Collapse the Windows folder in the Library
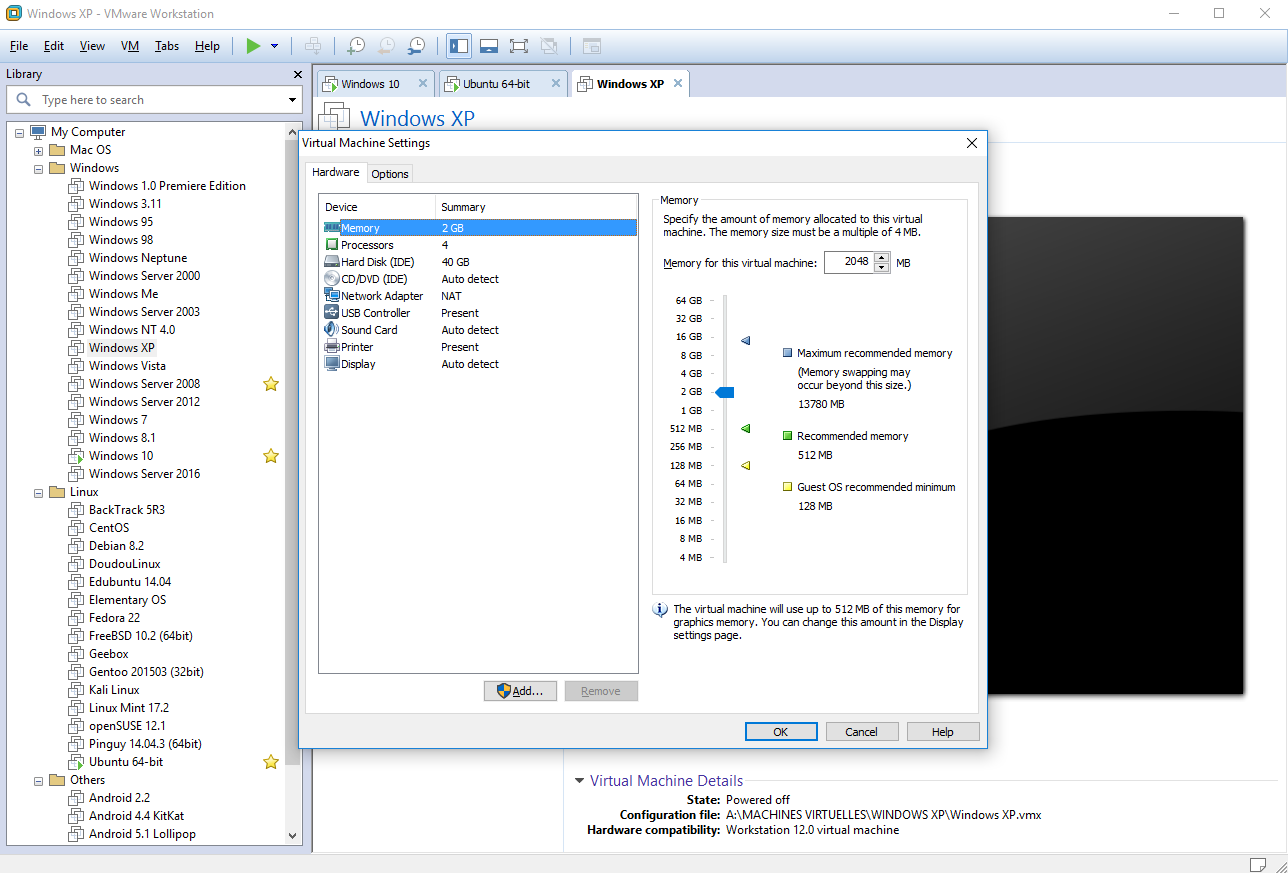The height and width of the screenshot is (873, 1288). pyautogui.click(x=37, y=167)
